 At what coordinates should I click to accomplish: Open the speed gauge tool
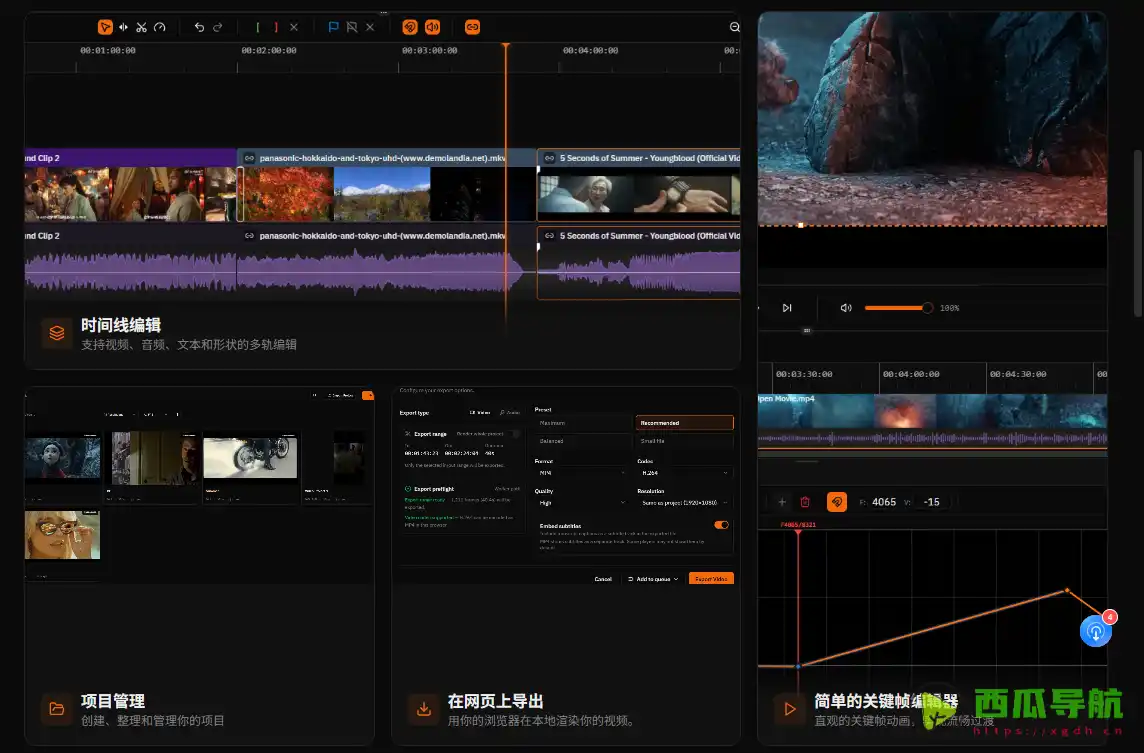pyautogui.click(x=160, y=27)
